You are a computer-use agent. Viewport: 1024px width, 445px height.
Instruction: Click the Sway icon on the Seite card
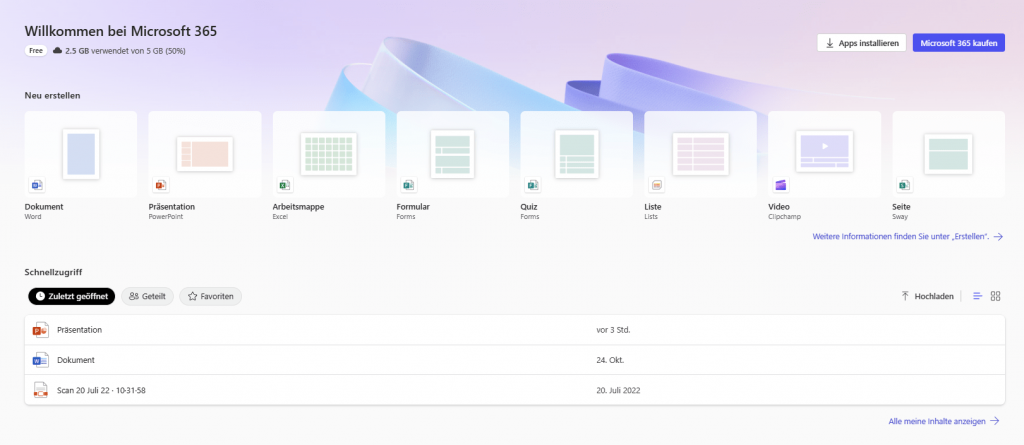click(904, 186)
